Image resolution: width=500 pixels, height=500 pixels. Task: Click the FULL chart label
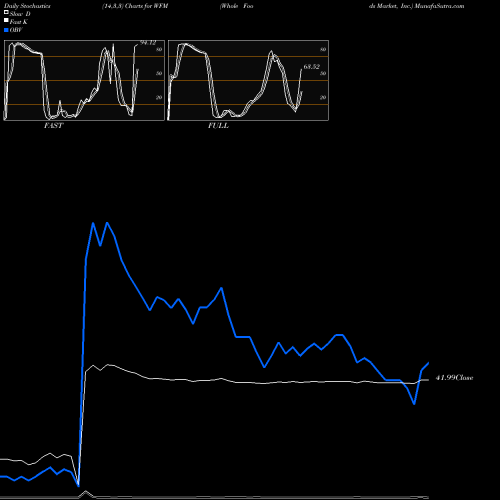218,126
